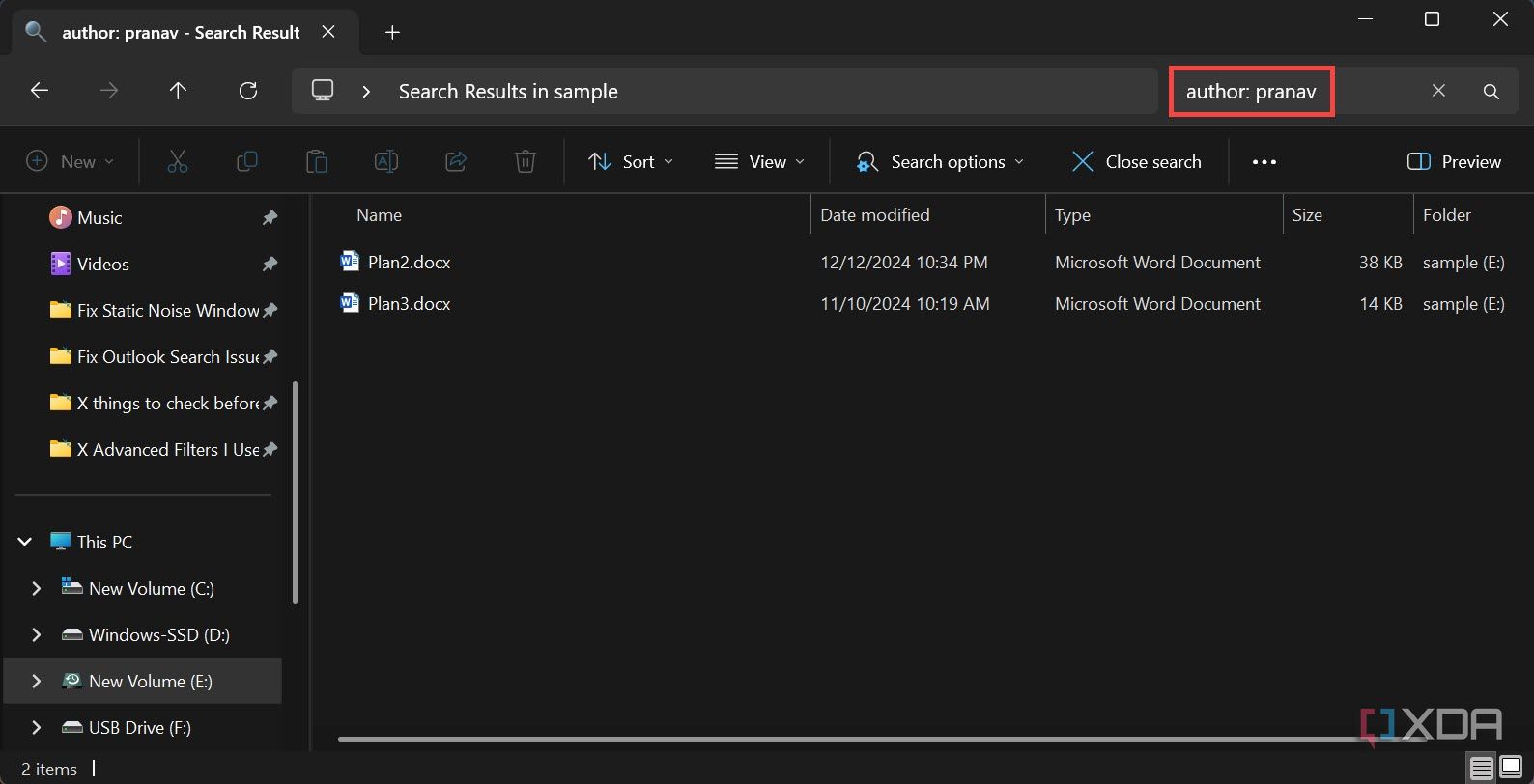Click the Delete trash icon

[526, 161]
